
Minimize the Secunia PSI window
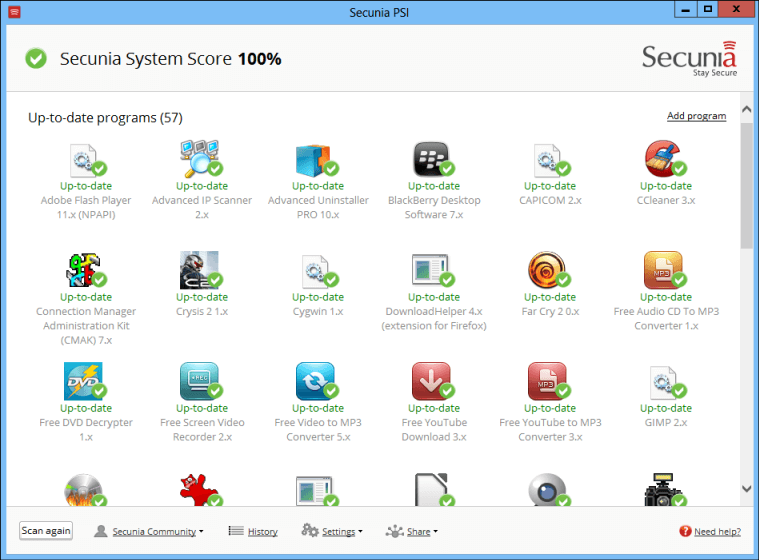(685, 9)
